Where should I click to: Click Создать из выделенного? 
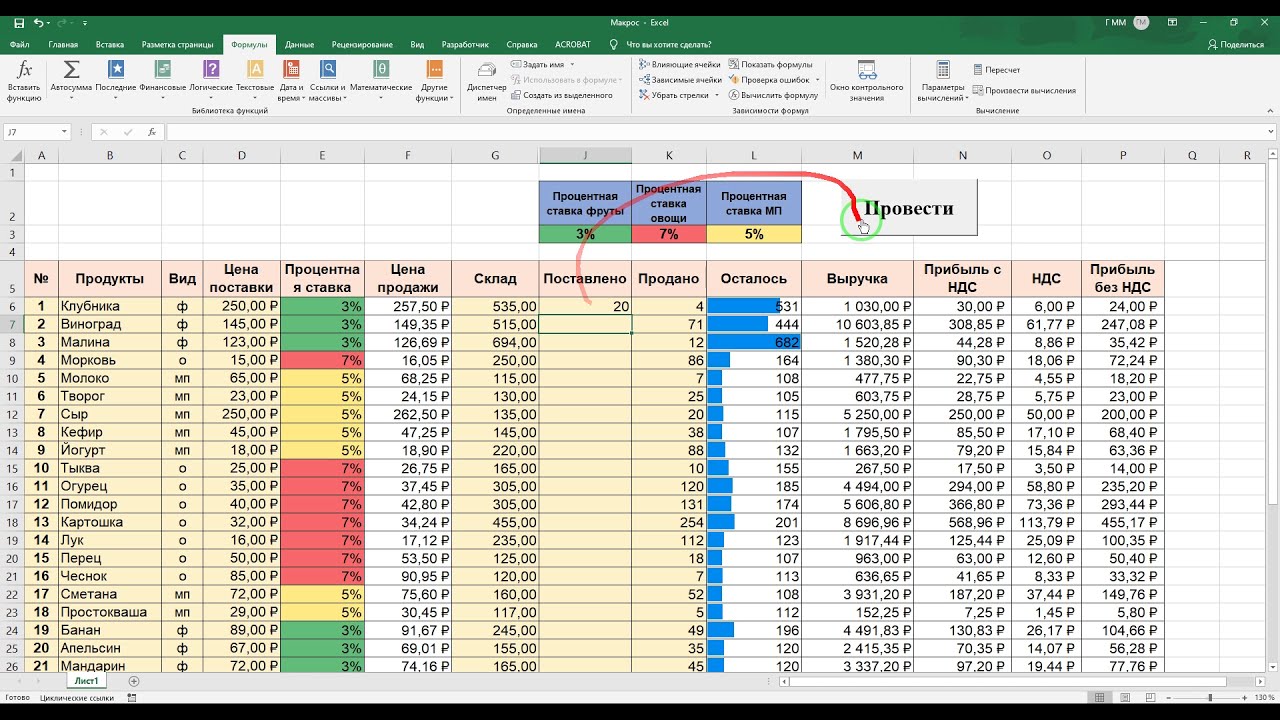[x=561, y=95]
